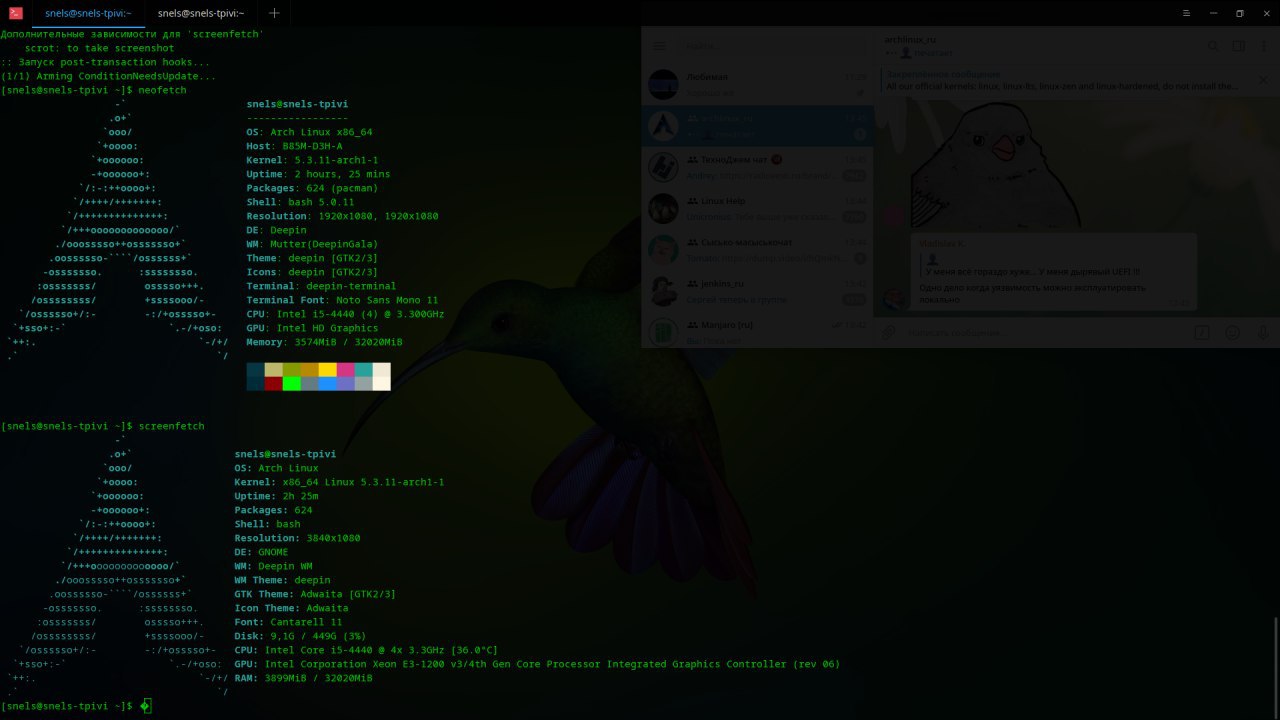1280x720 pixels.
Task: Click 'RAM: 3899MiB / 32020MiB' line
Action: [x=303, y=678]
